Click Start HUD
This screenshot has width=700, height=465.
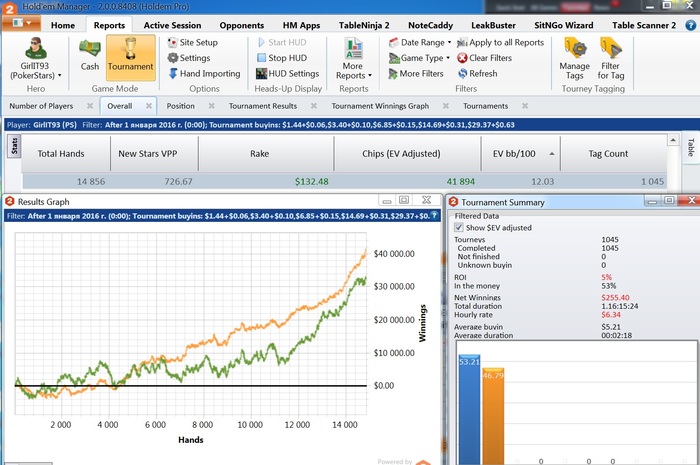point(282,42)
